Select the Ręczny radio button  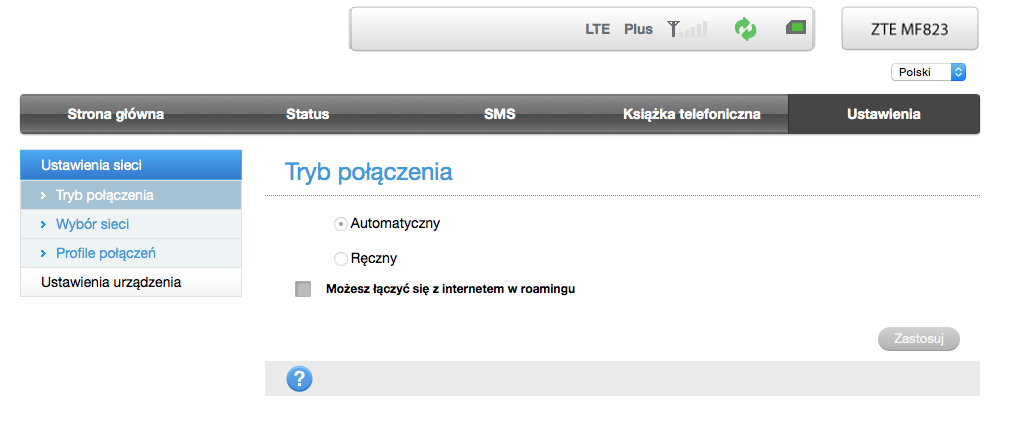(x=341, y=259)
